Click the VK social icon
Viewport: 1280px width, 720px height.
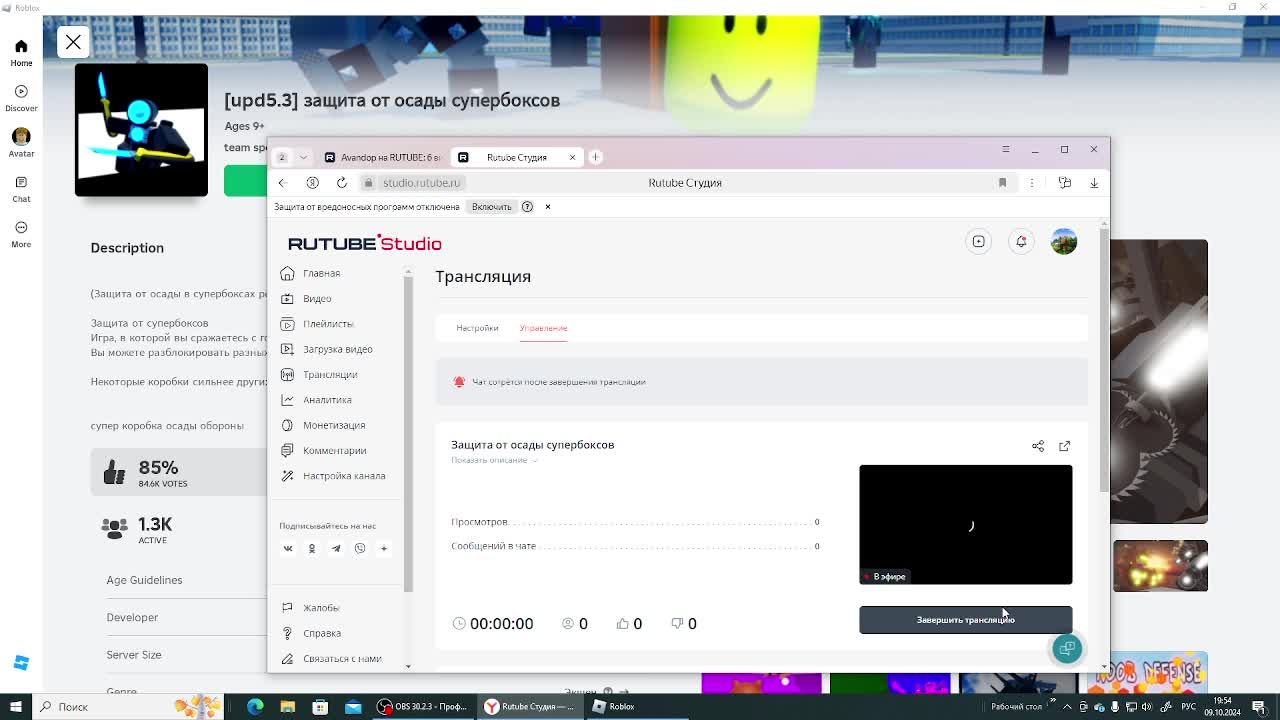[x=288, y=548]
